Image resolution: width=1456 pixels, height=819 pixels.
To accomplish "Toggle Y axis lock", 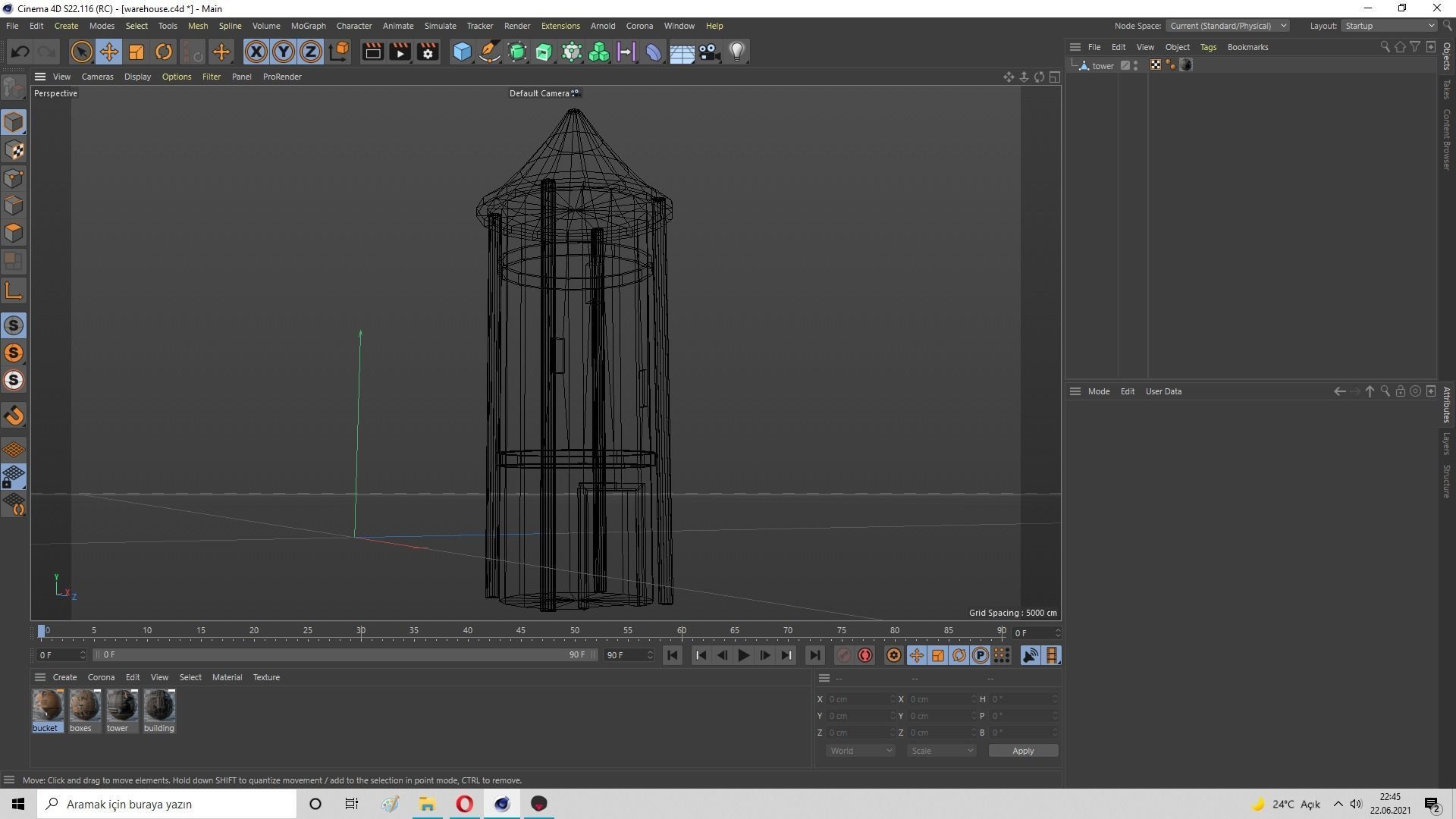I will (x=284, y=52).
